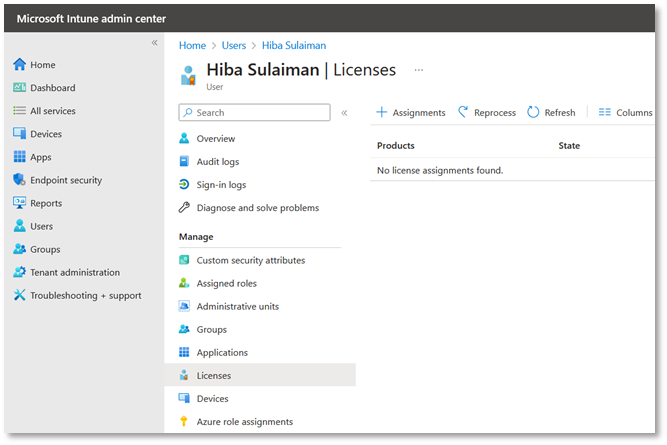Viewport: 667px width, 445px height.
Task: Open Reports in the left sidebar
Action: click(45, 203)
